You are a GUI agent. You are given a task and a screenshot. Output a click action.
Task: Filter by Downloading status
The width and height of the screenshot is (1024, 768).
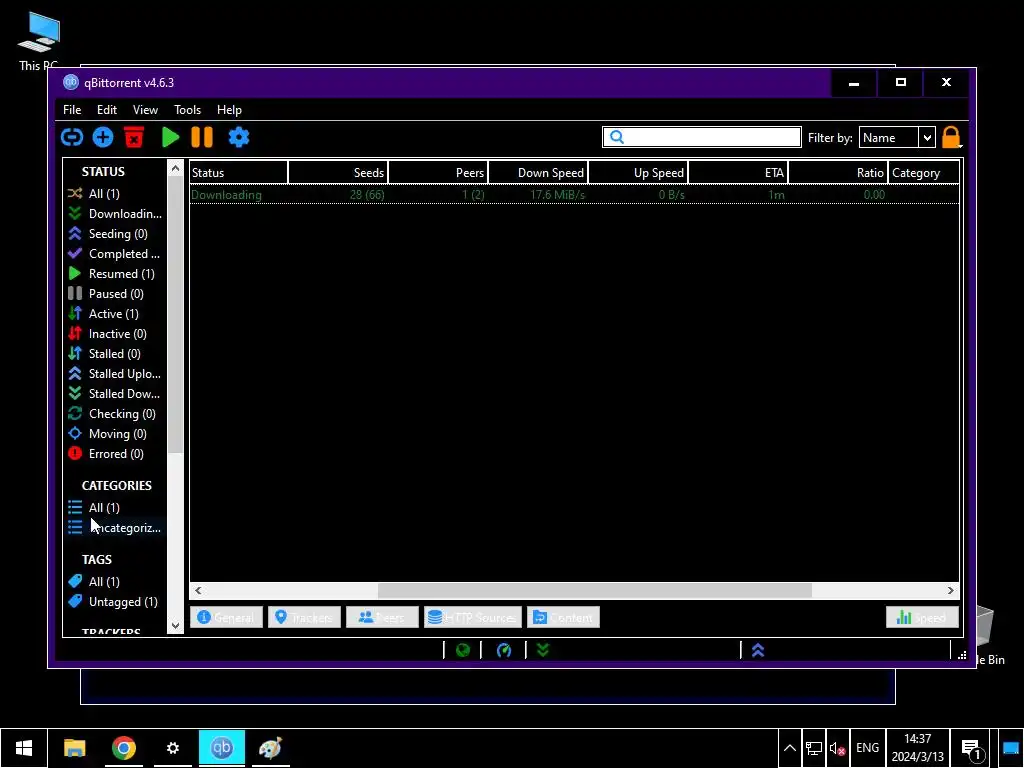coord(115,214)
